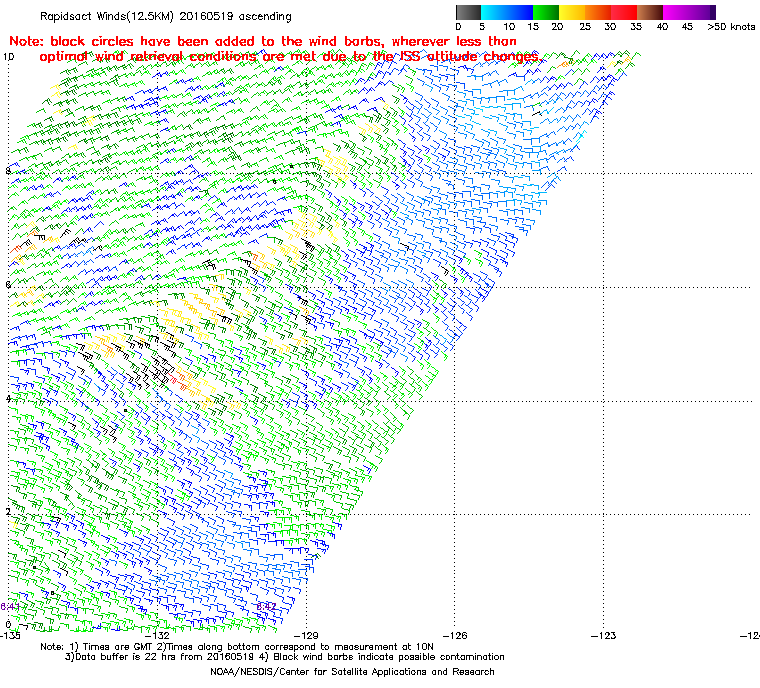The image size is (760, 688).
Task: Click the purple time stamp '6:42'
Action: [x=267, y=607]
